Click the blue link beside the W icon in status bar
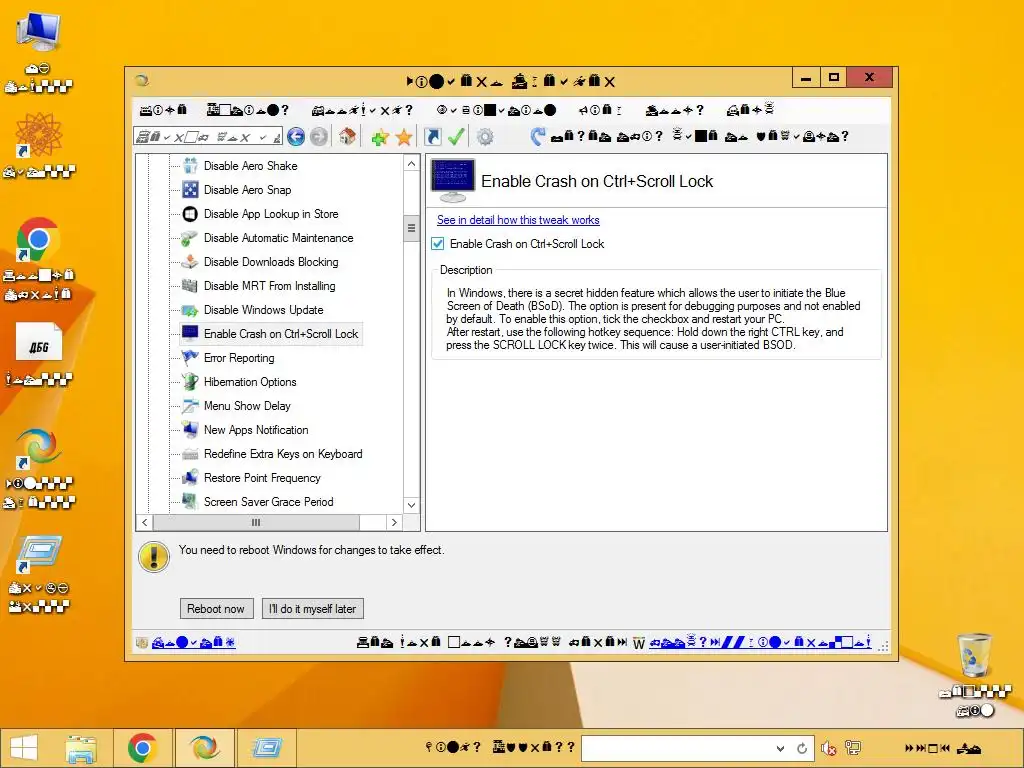The image size is (1024, 768). pos(760,643)
